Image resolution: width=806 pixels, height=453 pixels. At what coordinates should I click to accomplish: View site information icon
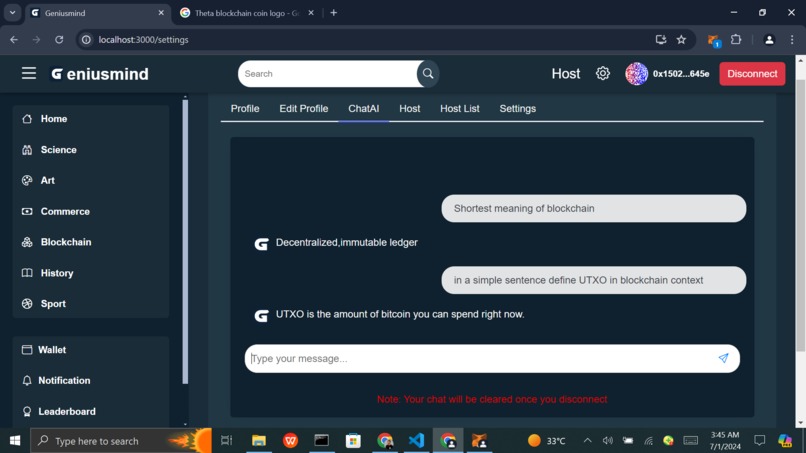[x=86, y=40]
